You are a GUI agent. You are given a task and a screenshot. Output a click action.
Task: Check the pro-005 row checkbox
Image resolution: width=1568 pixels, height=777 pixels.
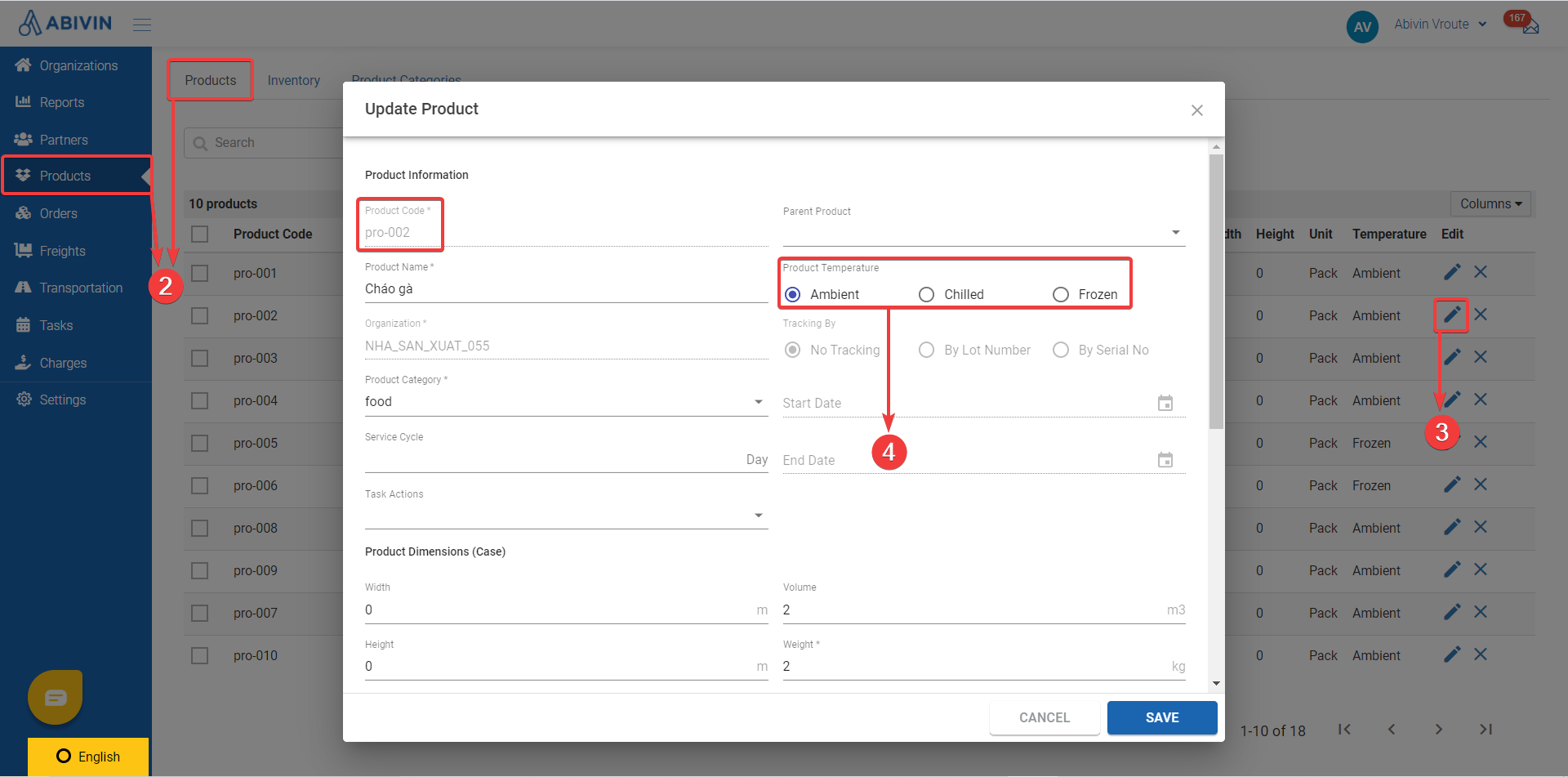click(199, 444)
